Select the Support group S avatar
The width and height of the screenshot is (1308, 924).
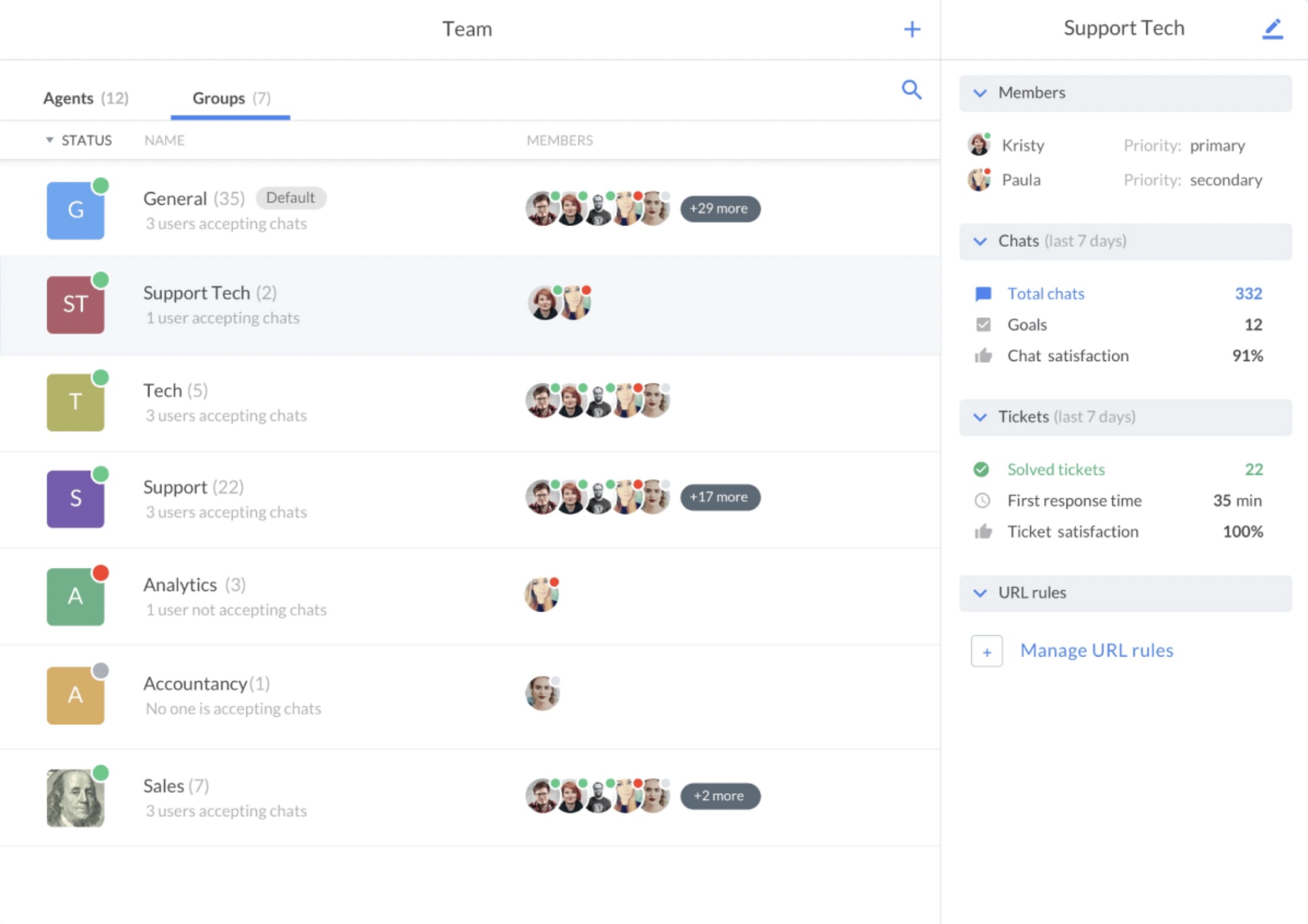[75, 498]
